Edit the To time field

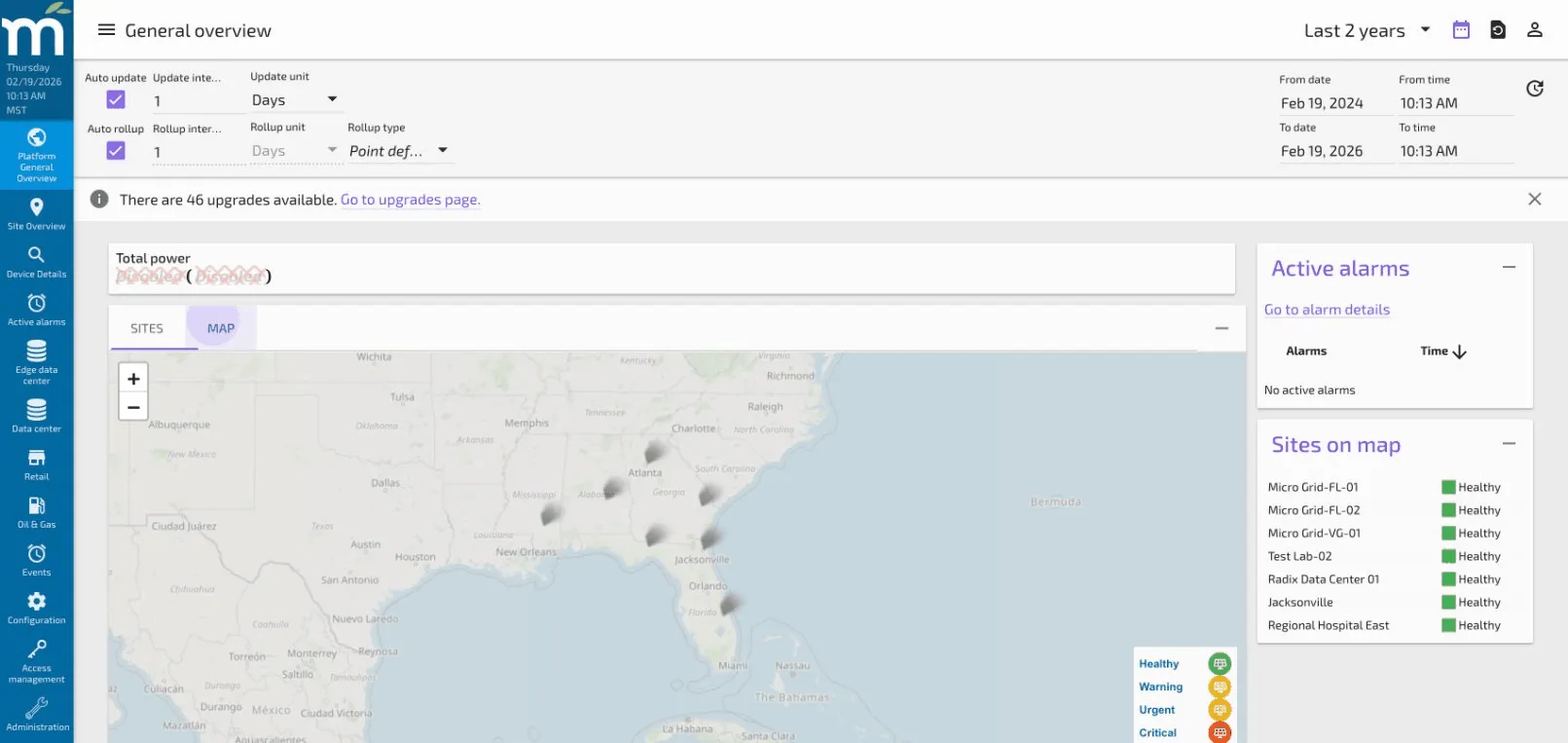[1455, 151]
